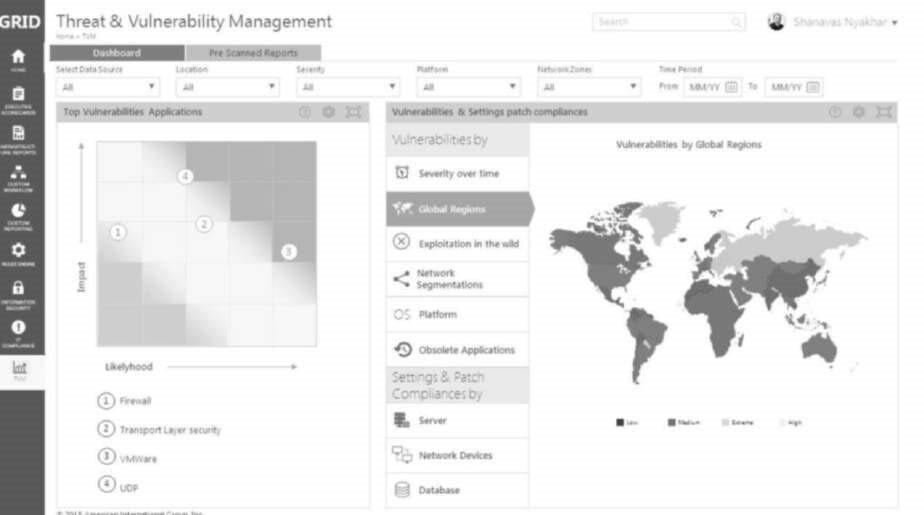Open Custom Workflow in the sidebar
This screenshot has height=515, width=924.
[19, 177]
